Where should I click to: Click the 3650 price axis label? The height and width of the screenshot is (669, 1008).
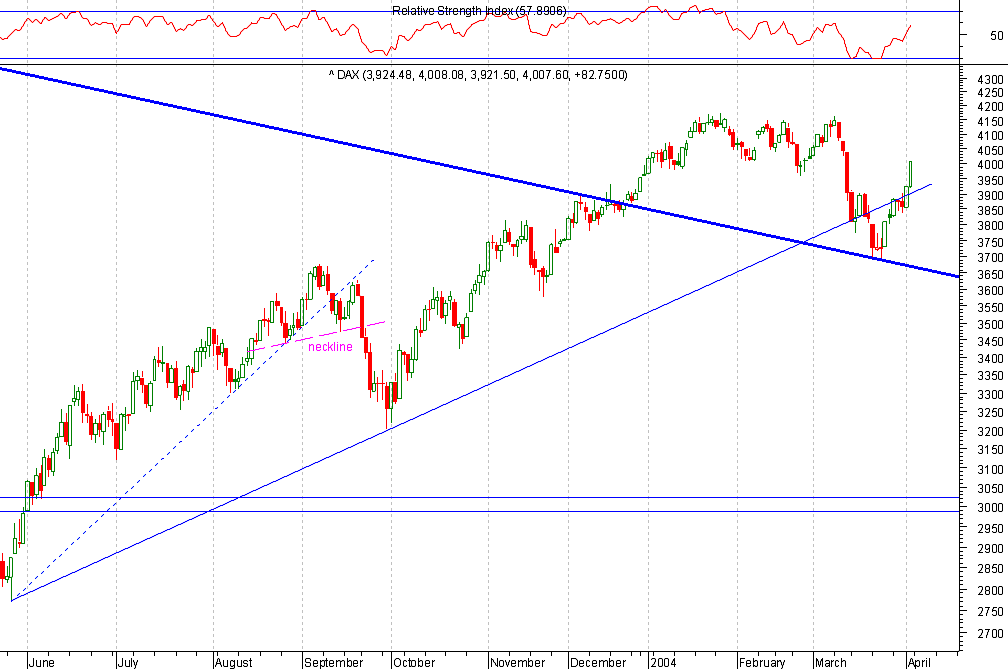pyautogui.click(x=990, y=274)
